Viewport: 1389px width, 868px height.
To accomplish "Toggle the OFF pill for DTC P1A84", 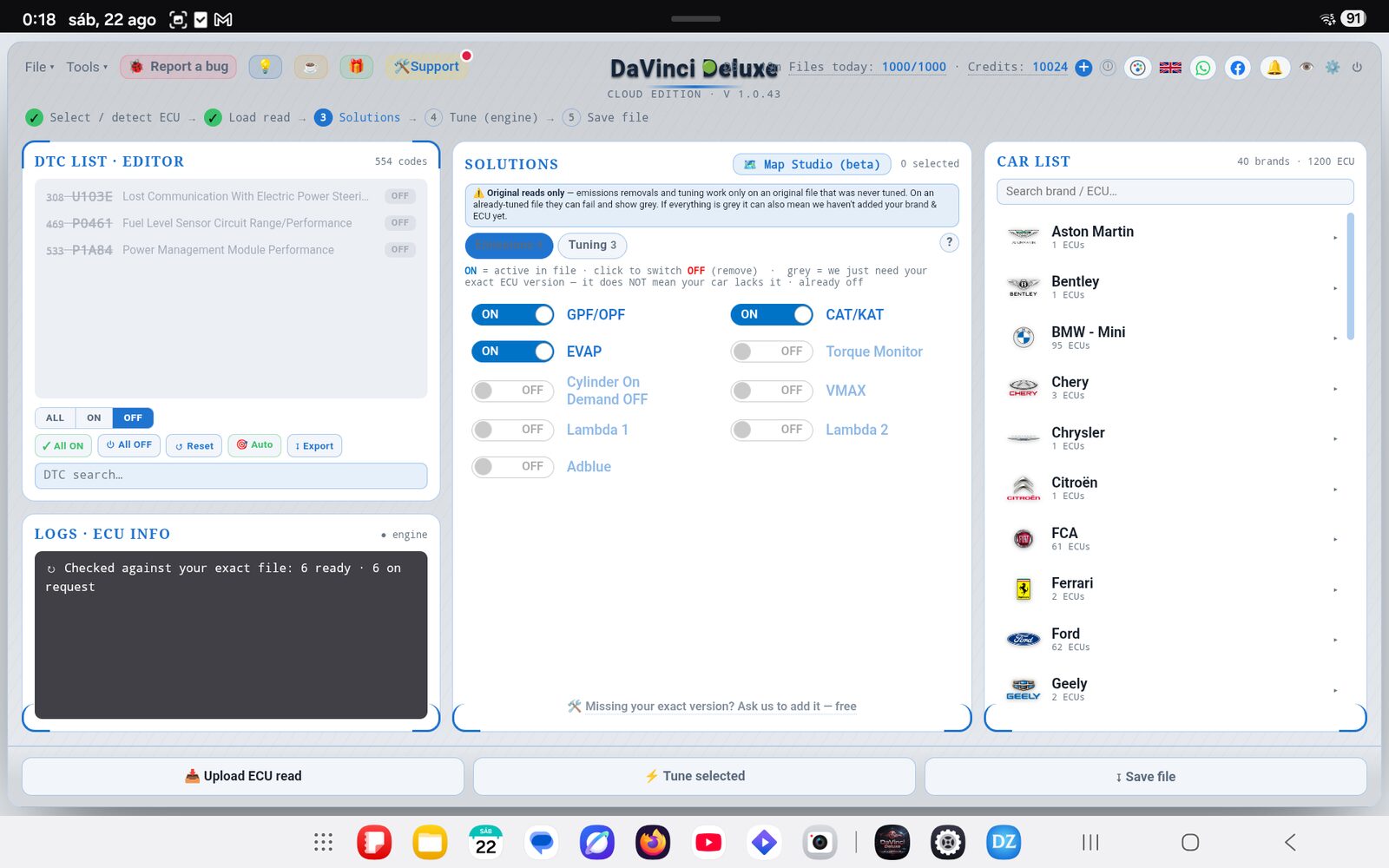I will click(x=399, y=250).
